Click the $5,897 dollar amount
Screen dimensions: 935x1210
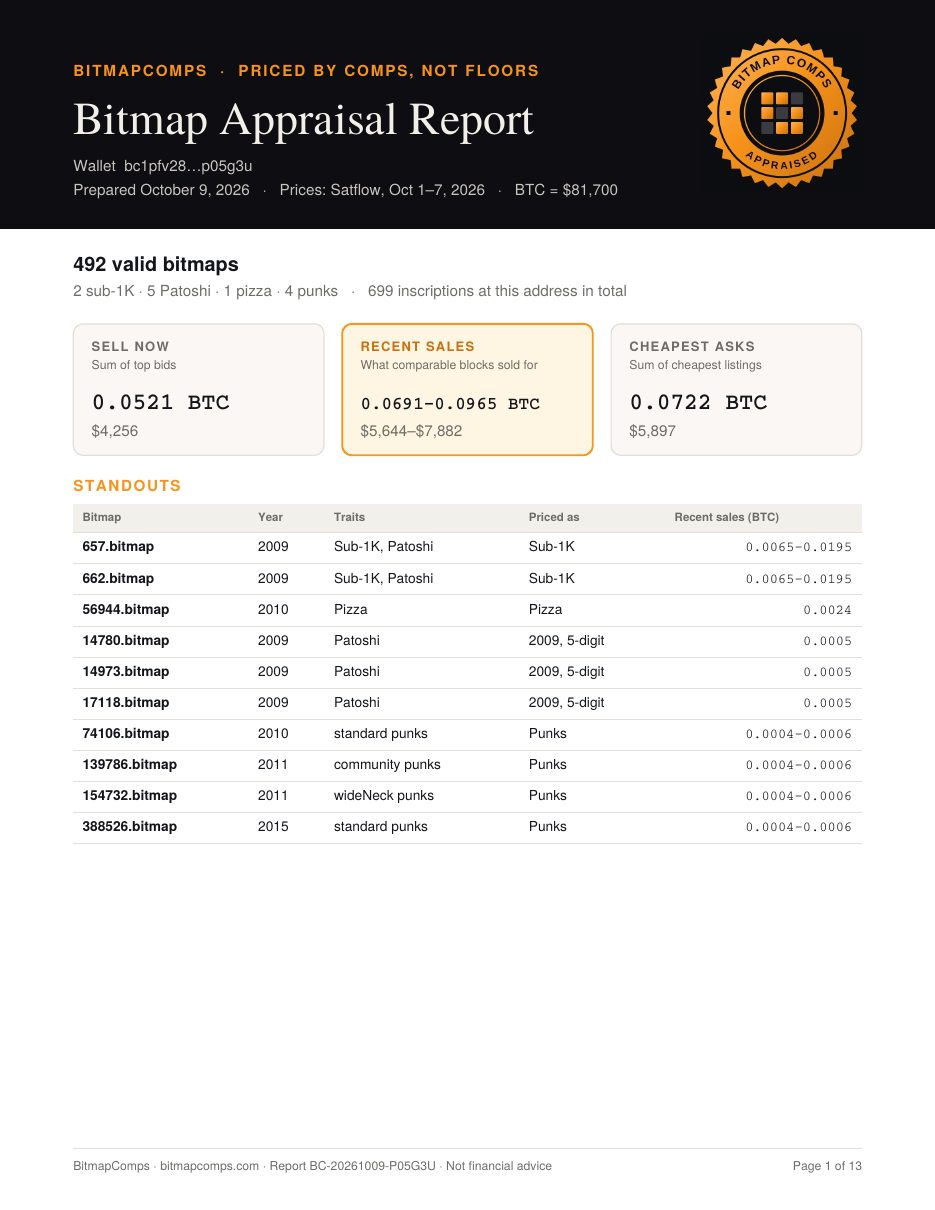[x=653, y=431]
